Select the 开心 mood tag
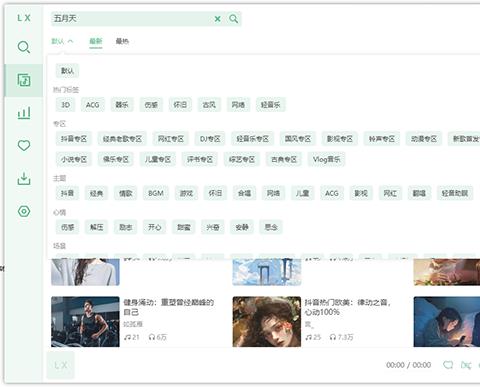 [155, 227]
